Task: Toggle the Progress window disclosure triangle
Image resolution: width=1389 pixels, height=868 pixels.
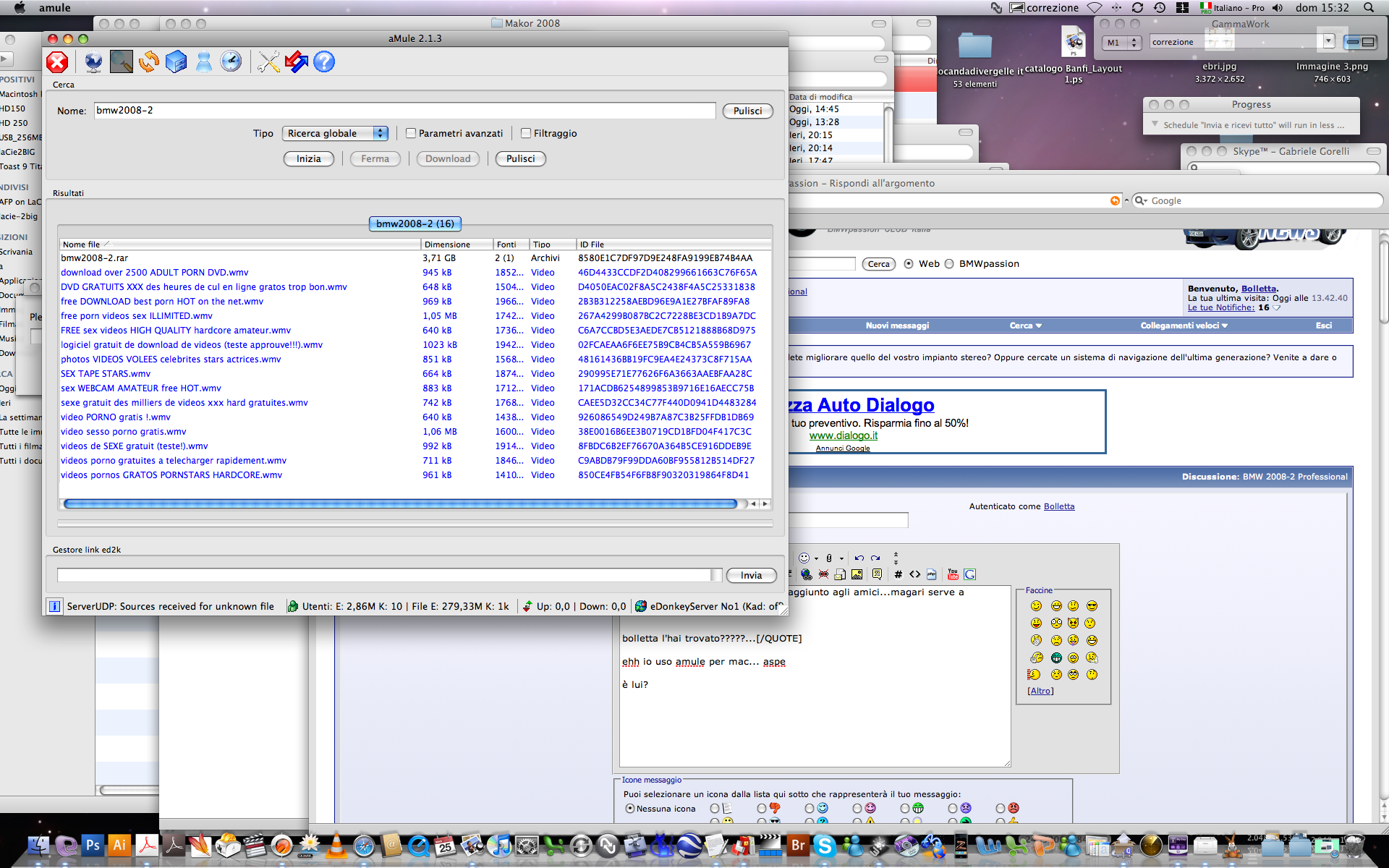Action: tap(1155, 124)
